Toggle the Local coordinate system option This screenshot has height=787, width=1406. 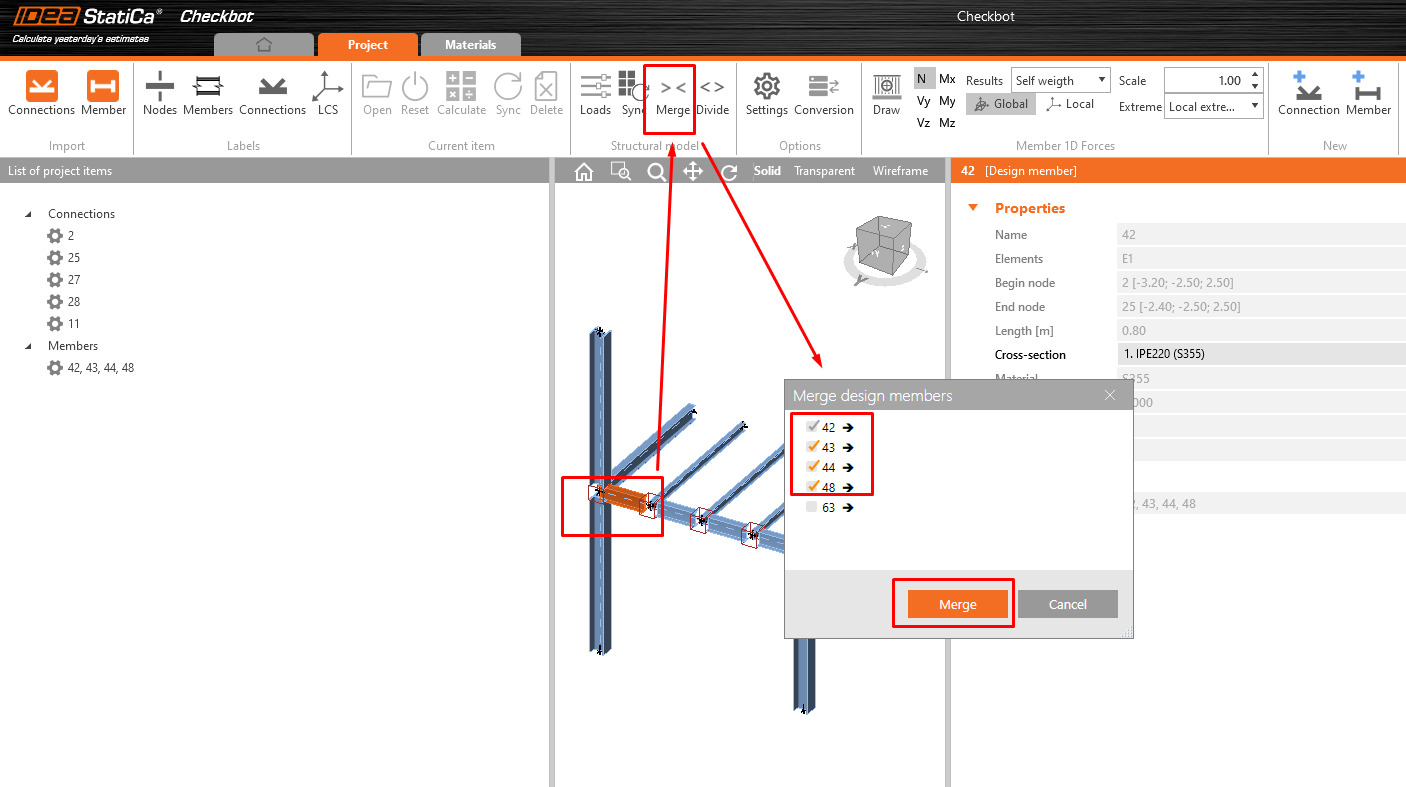pyautogui.click(x=1071, y=103)
